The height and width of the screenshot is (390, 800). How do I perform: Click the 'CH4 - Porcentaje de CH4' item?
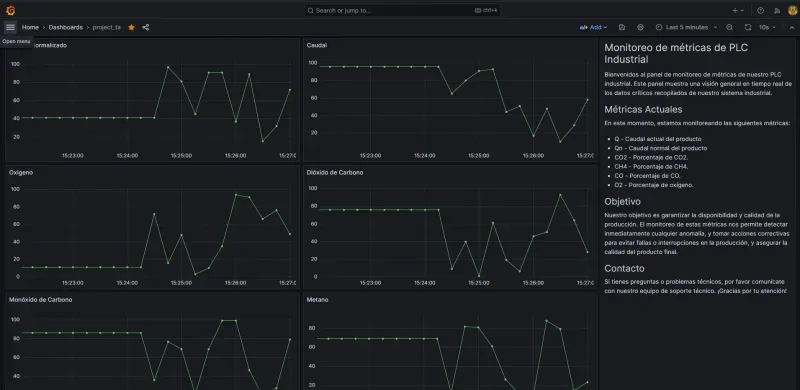click(652, 166)
